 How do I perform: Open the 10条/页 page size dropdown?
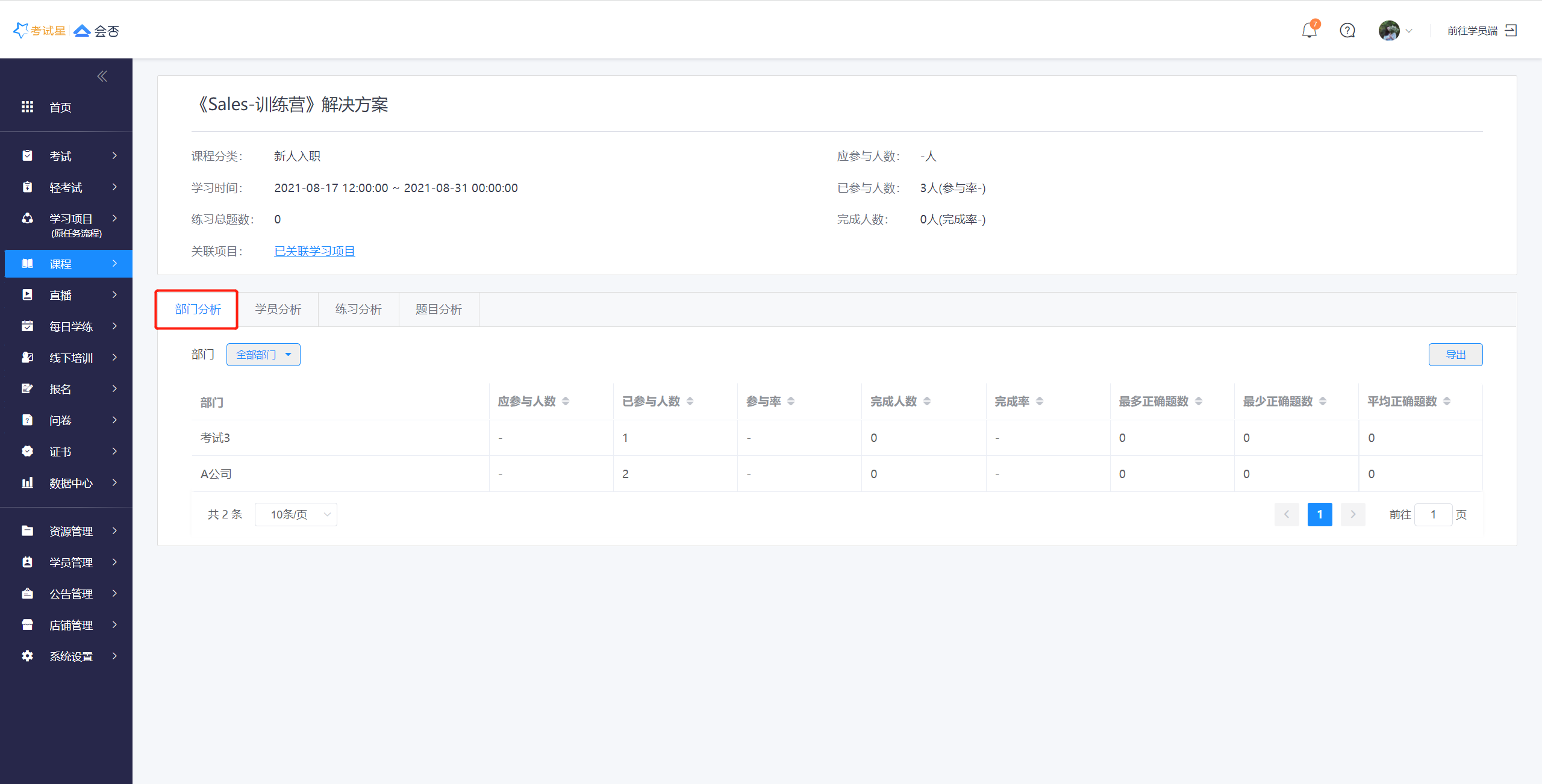295,514
